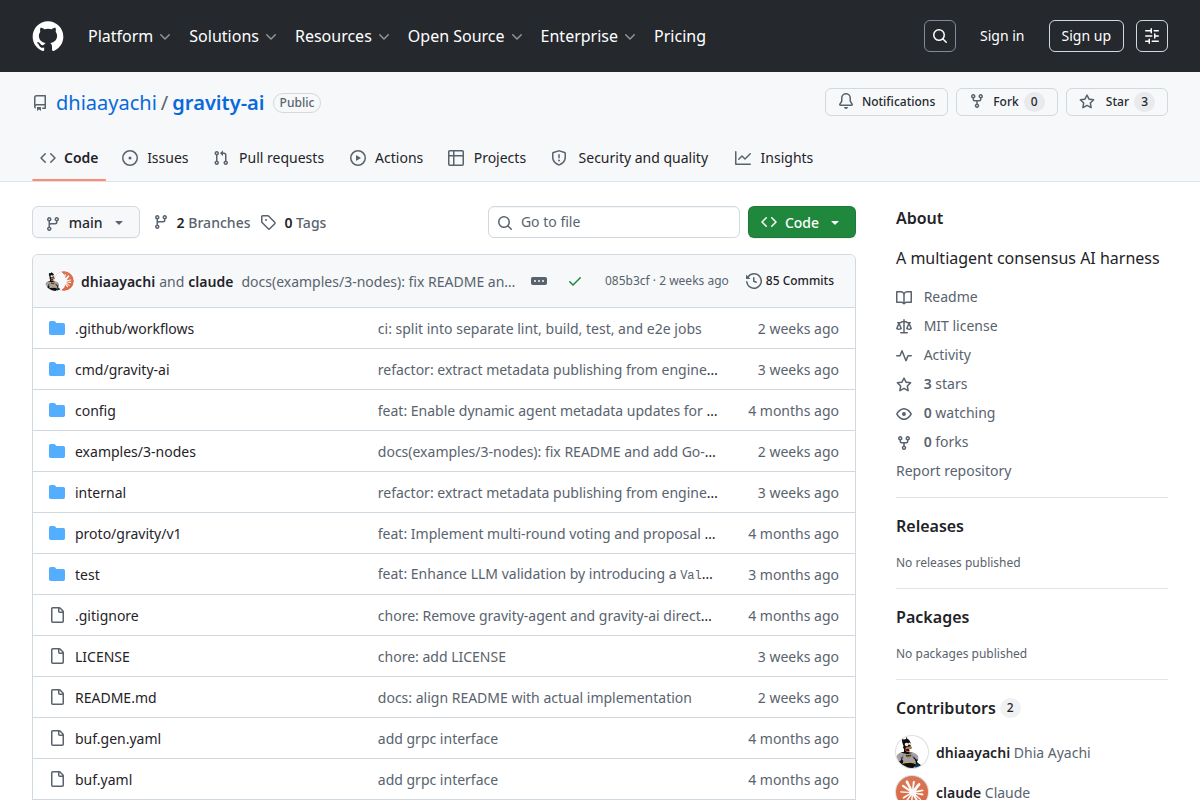Click the folder icon beside cmd/gravity-ai
The width and height of the screenshot is (1200, 800).
click(57, 370)
